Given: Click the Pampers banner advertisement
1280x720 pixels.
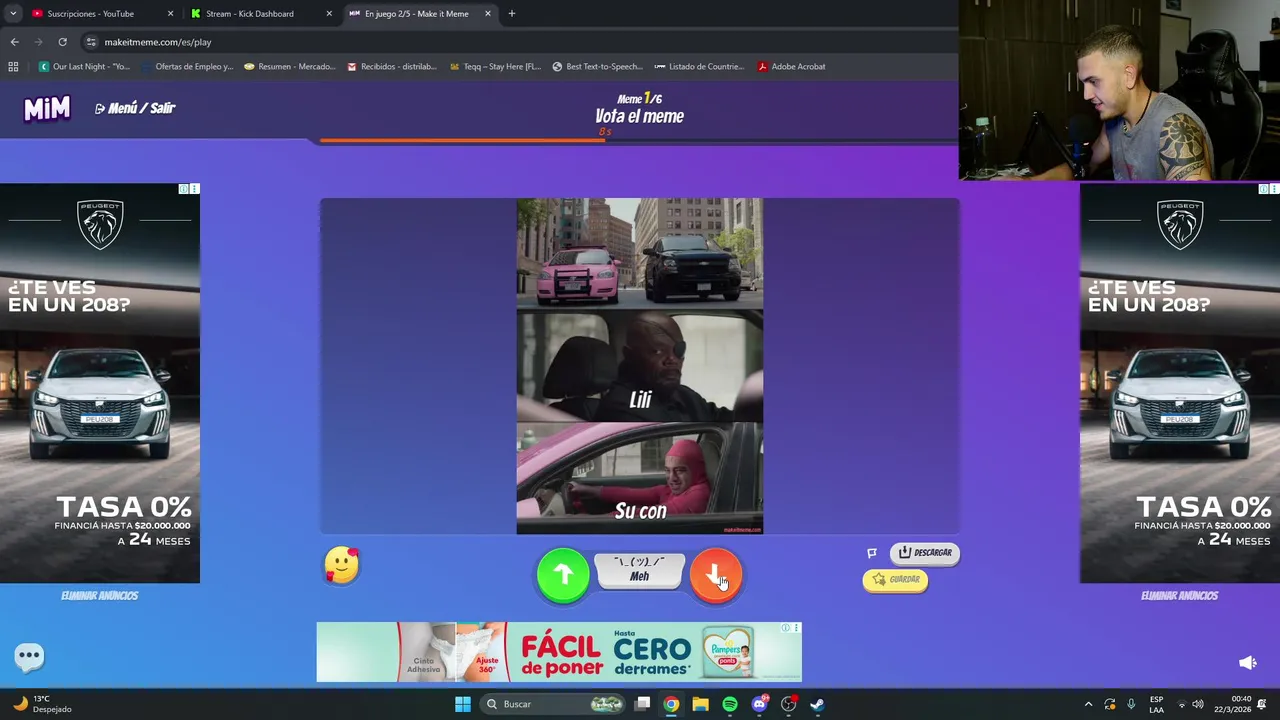Looking at the screenshot, I should coord(559,652).
